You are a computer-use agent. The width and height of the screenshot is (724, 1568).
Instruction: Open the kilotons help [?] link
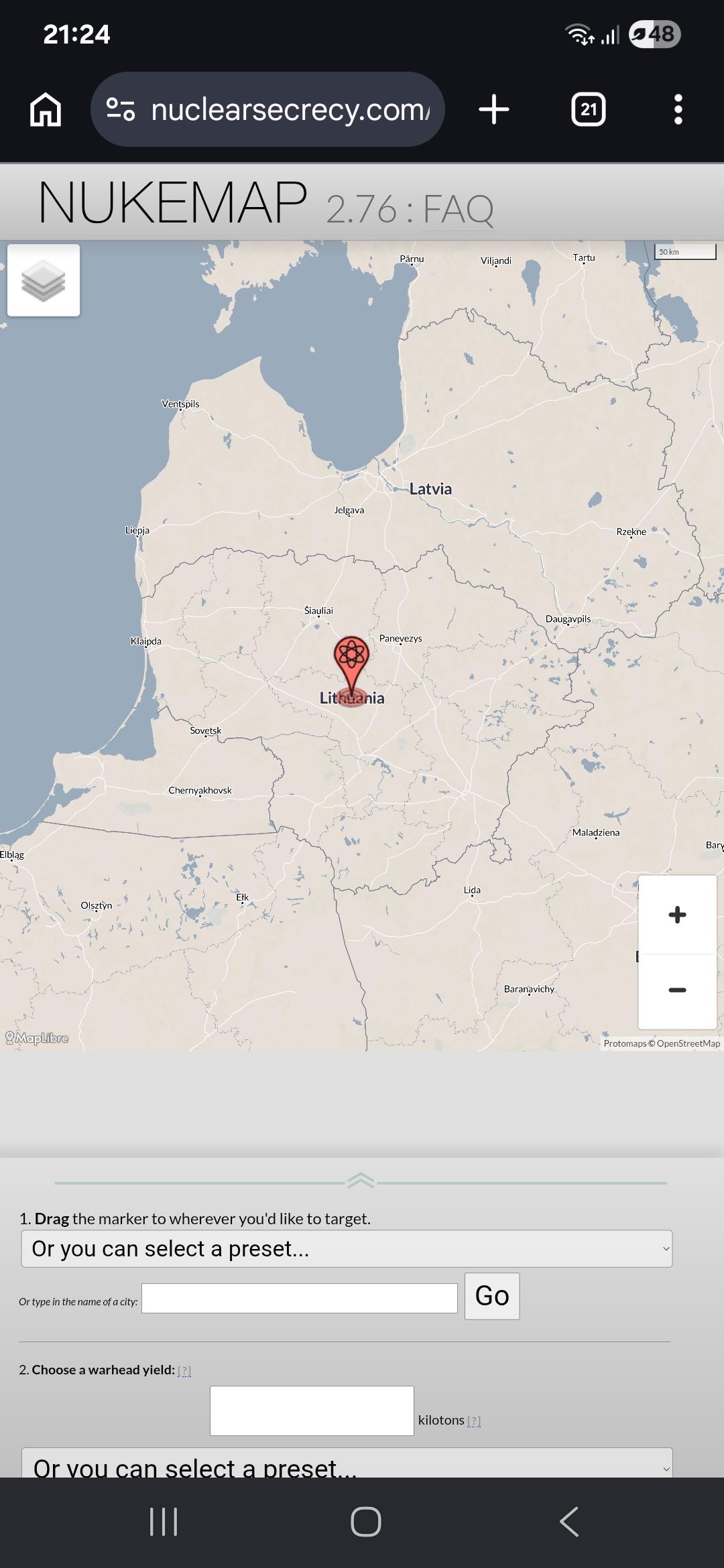474,1421
